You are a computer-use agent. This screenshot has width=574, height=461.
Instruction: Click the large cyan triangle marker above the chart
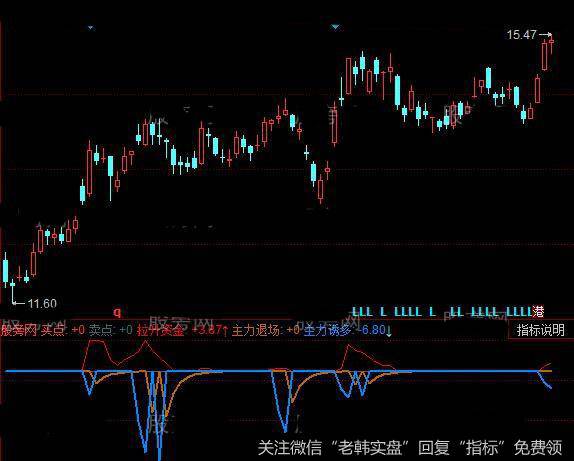(x=335, y=27)
